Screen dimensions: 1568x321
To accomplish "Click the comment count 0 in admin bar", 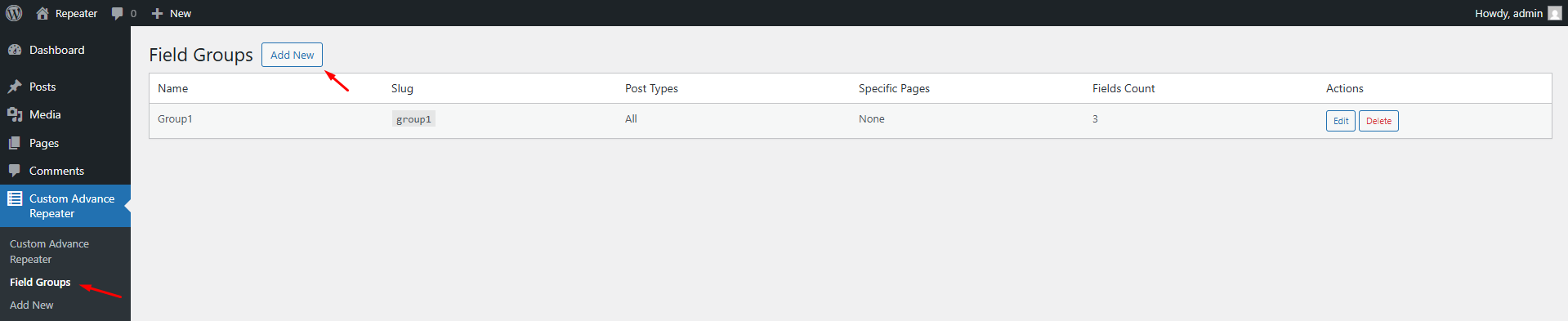I will pyautogui.click(x=133, y=13).
